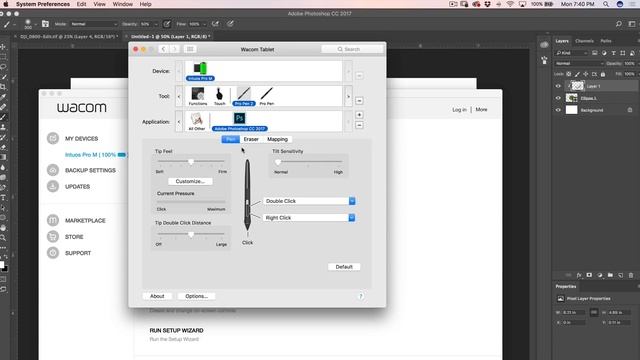Select the Functions tool icon in Wacom Tablet

[x=198, y=94]
